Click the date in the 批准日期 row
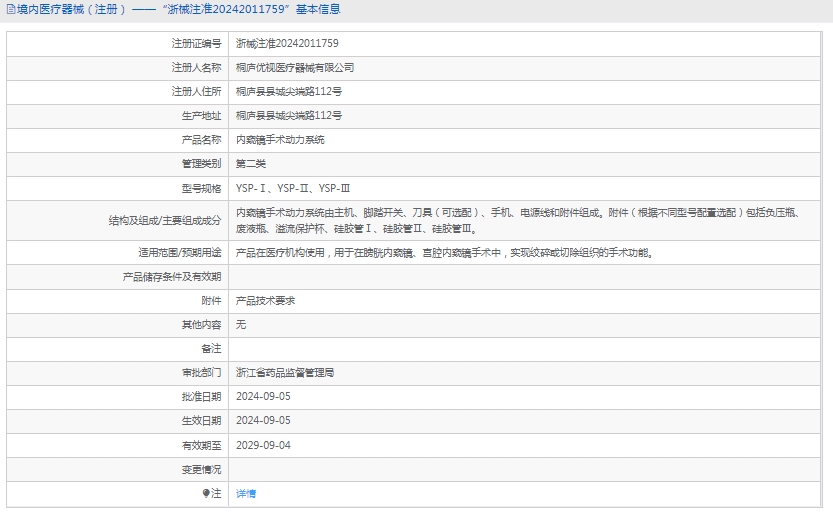 [x=263, y=397]
